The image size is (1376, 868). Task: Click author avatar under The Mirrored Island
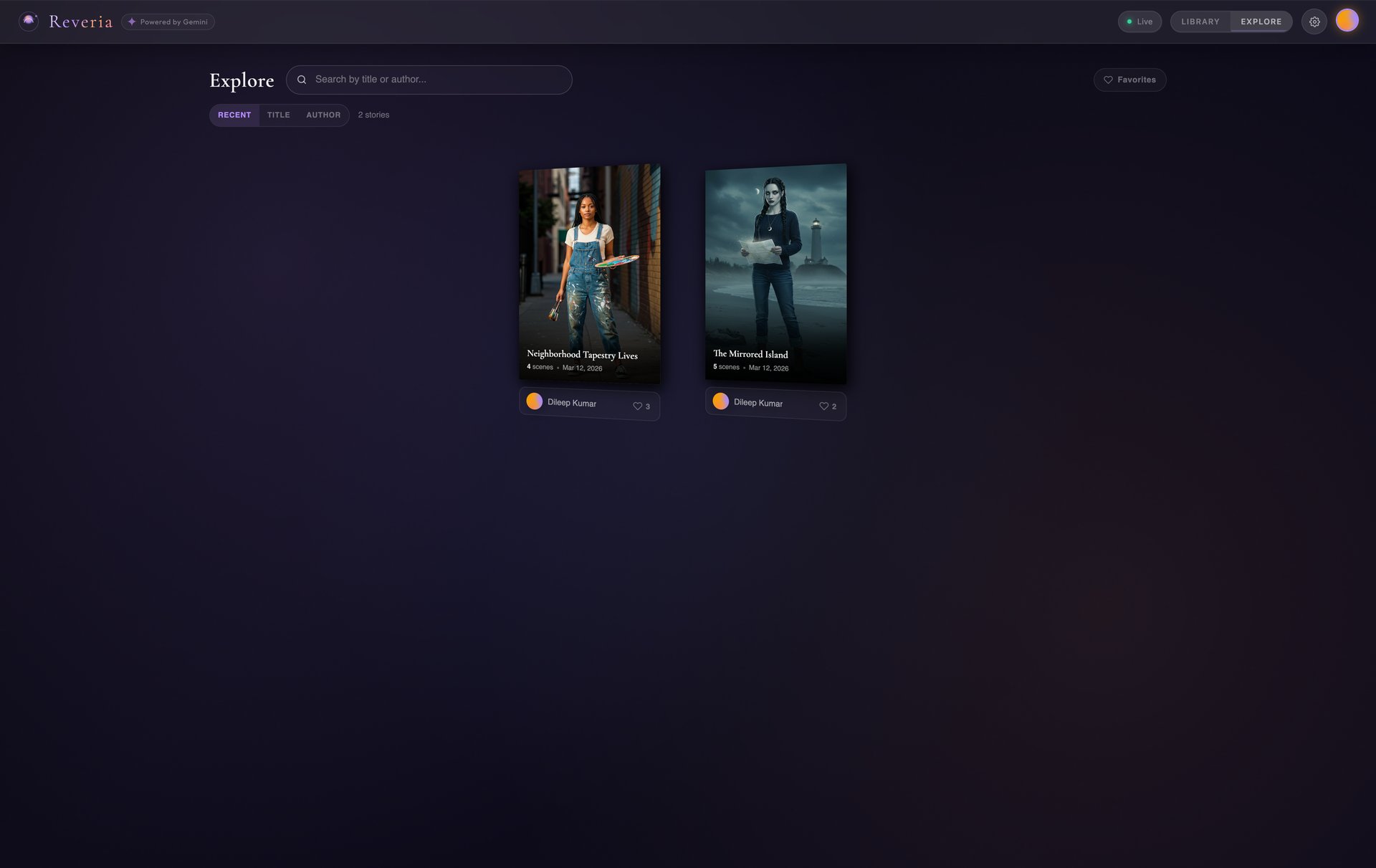[721, 401]
